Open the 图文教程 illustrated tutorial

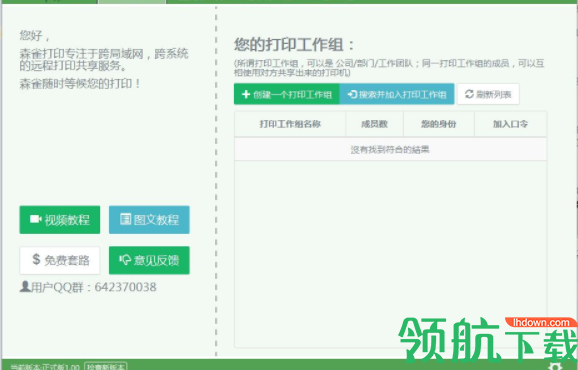(149, 220)
